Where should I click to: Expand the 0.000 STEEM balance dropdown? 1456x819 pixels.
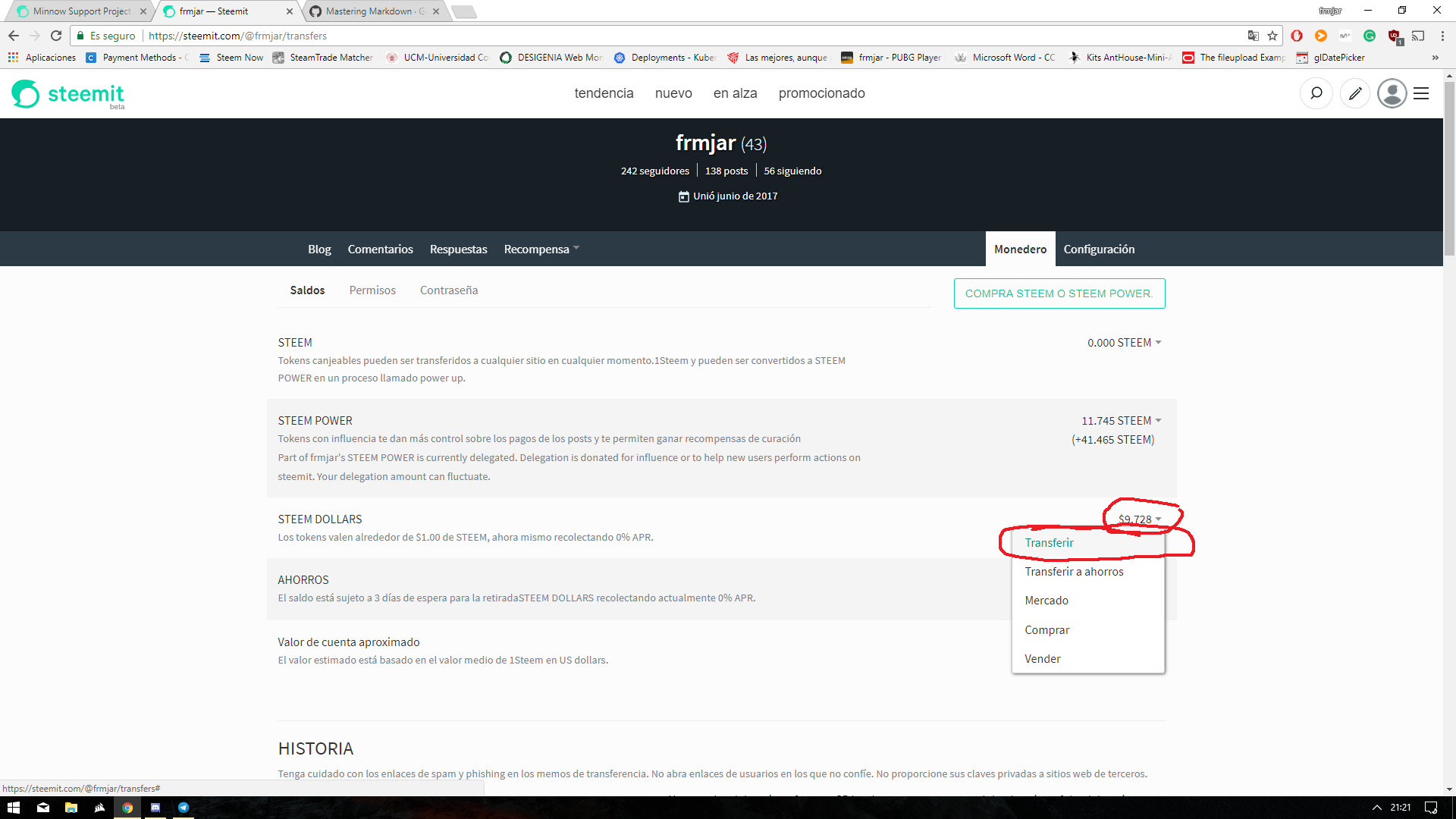click(x=1124, y=343)
